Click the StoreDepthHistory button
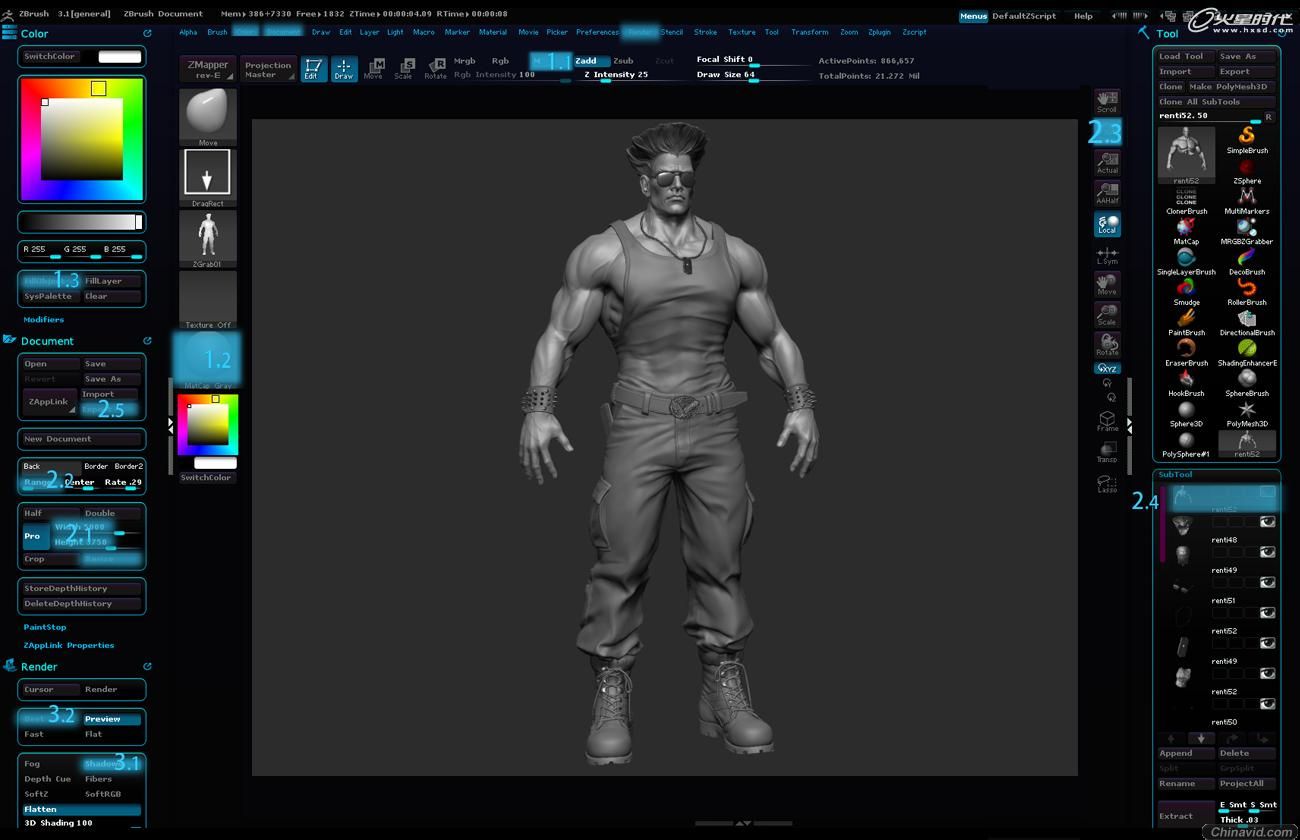The height and width of the screenshot is (840, 1300). pos(82,589)
